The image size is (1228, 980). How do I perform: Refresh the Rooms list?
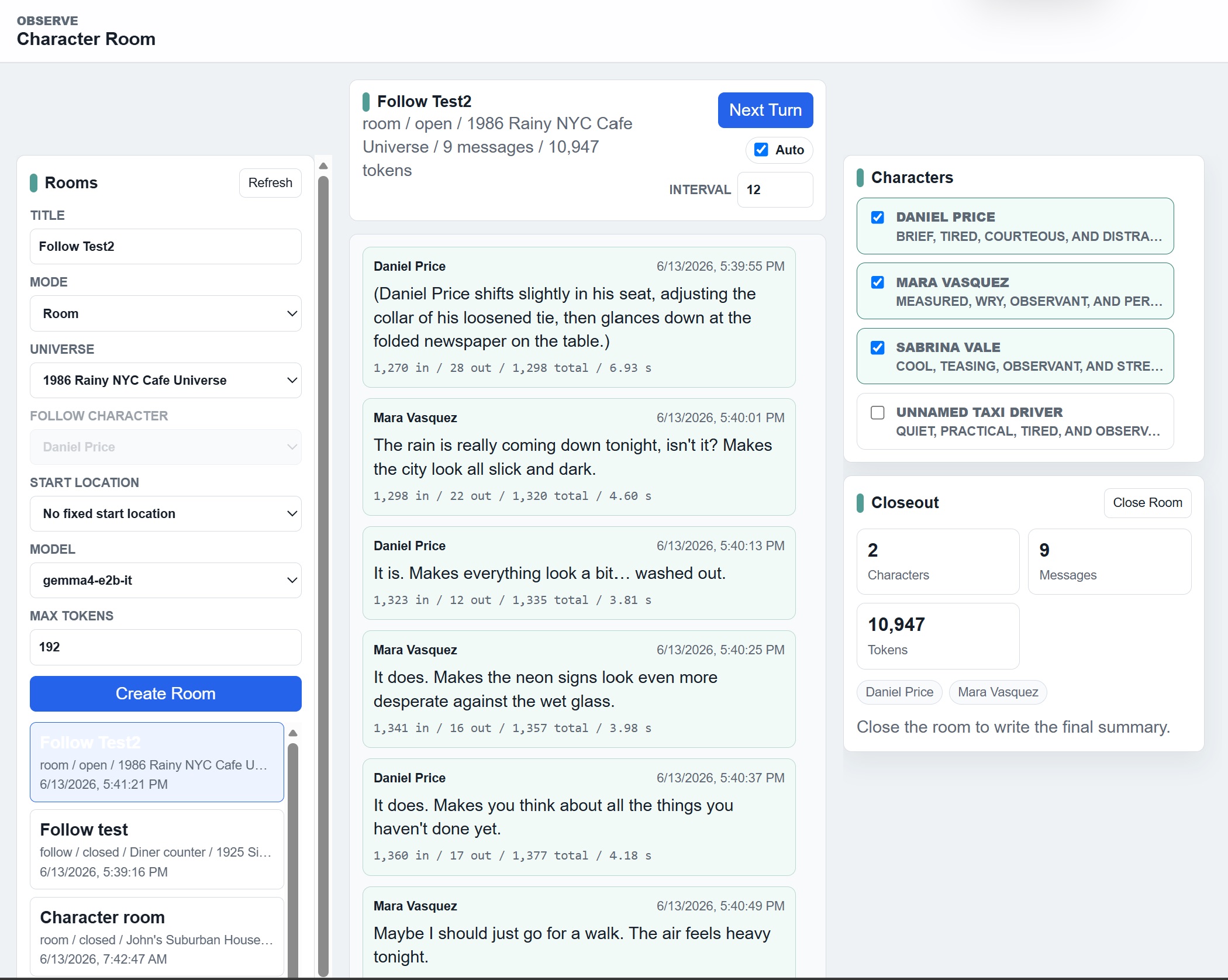point(270,183)
